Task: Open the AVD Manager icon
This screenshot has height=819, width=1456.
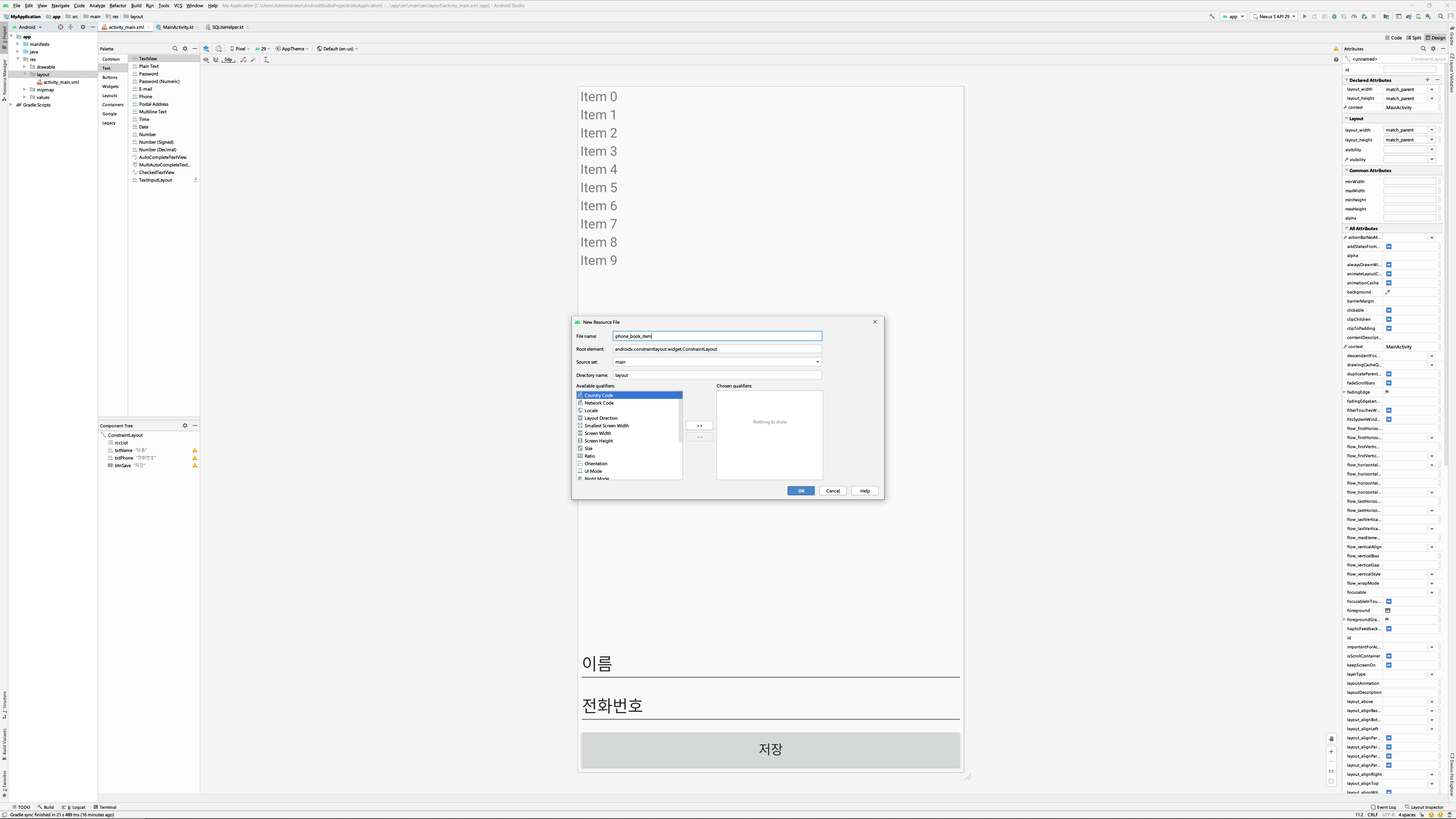Action: pyautogui.click(x=1418, y=16)
